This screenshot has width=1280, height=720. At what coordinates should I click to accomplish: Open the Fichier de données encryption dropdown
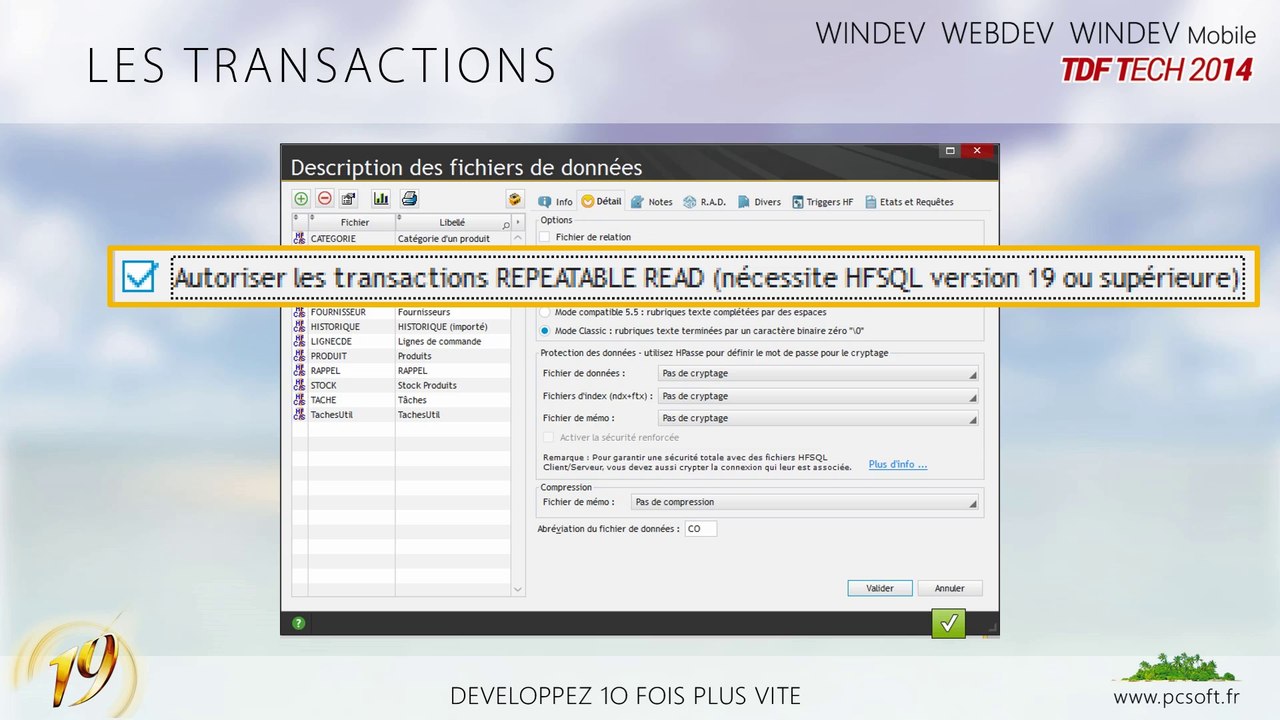(818, 373)
